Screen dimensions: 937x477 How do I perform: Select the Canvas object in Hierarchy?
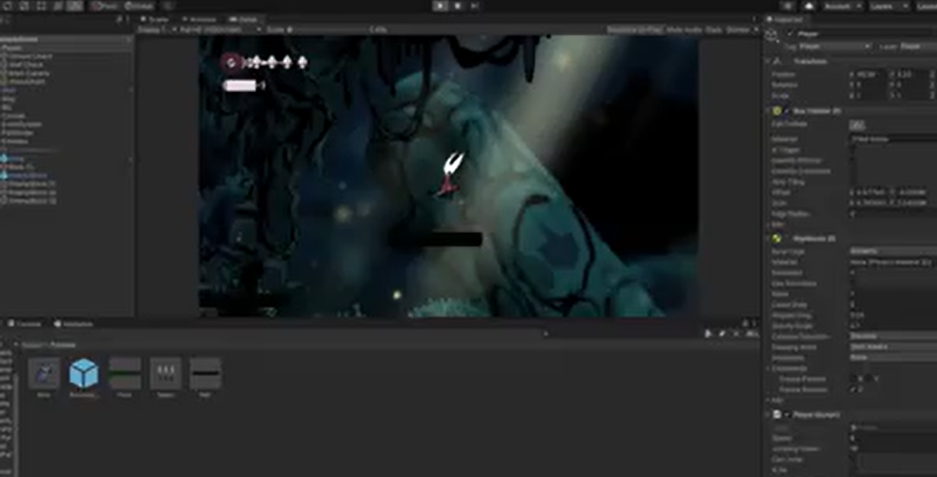tap(14, 116)
